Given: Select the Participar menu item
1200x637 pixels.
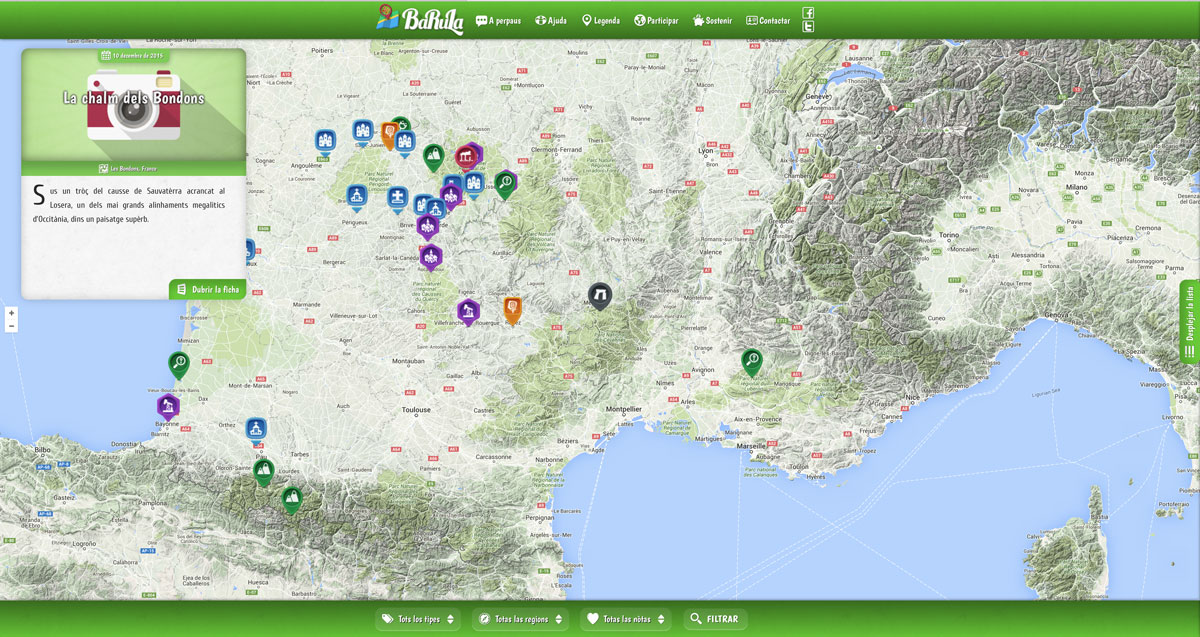Looking at the screenshot, I should pyautogui.click(x=656, y=20).
